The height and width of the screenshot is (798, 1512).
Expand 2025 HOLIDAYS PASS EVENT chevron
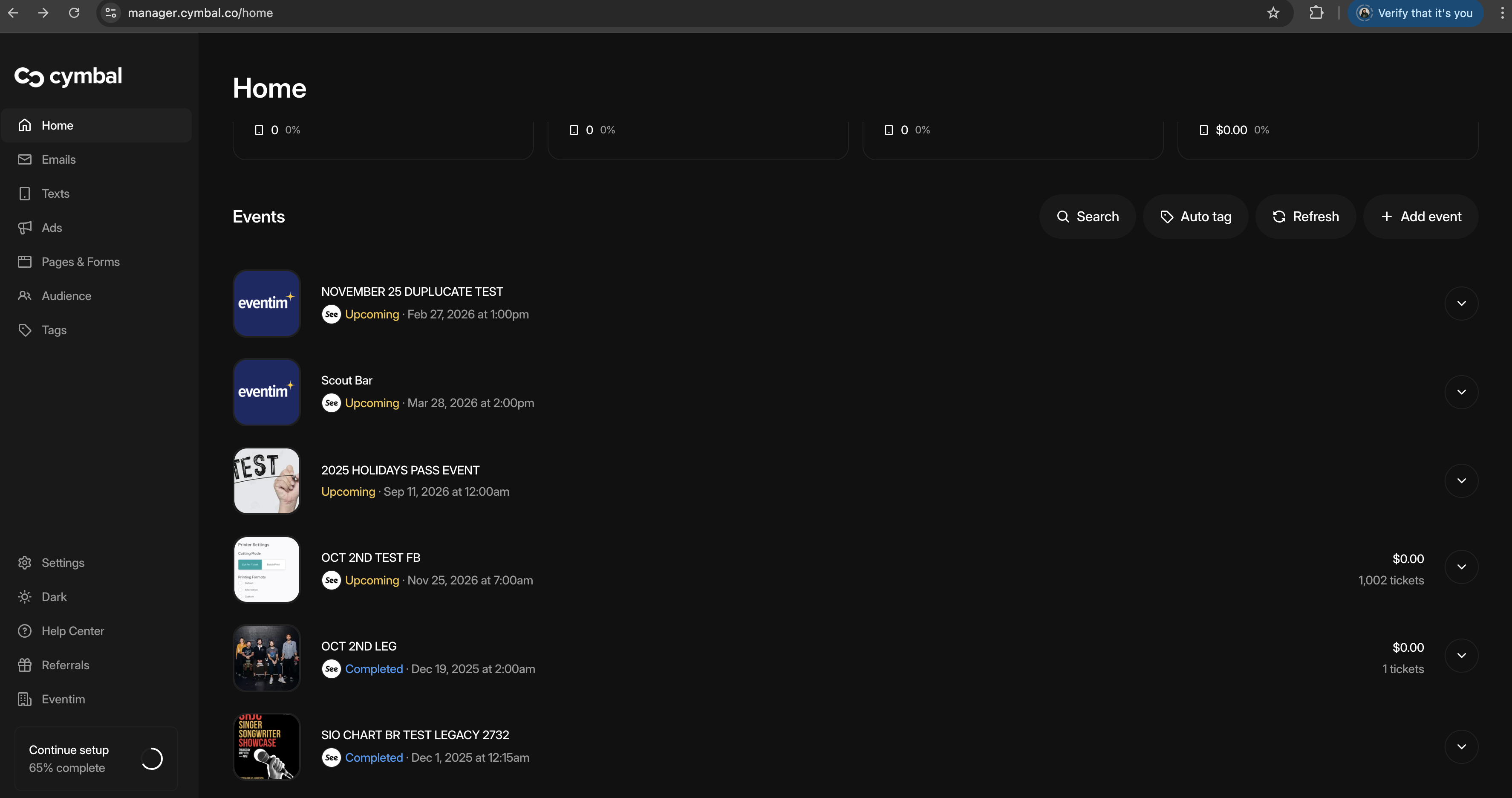[x=1462, y=480]
